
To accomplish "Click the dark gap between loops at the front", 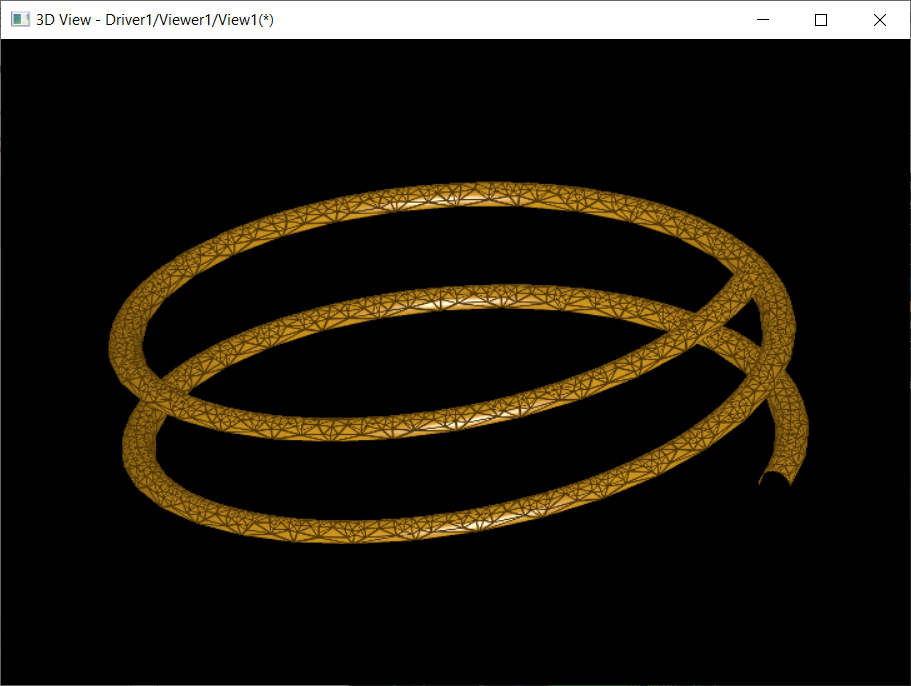I will pos(400,470).
